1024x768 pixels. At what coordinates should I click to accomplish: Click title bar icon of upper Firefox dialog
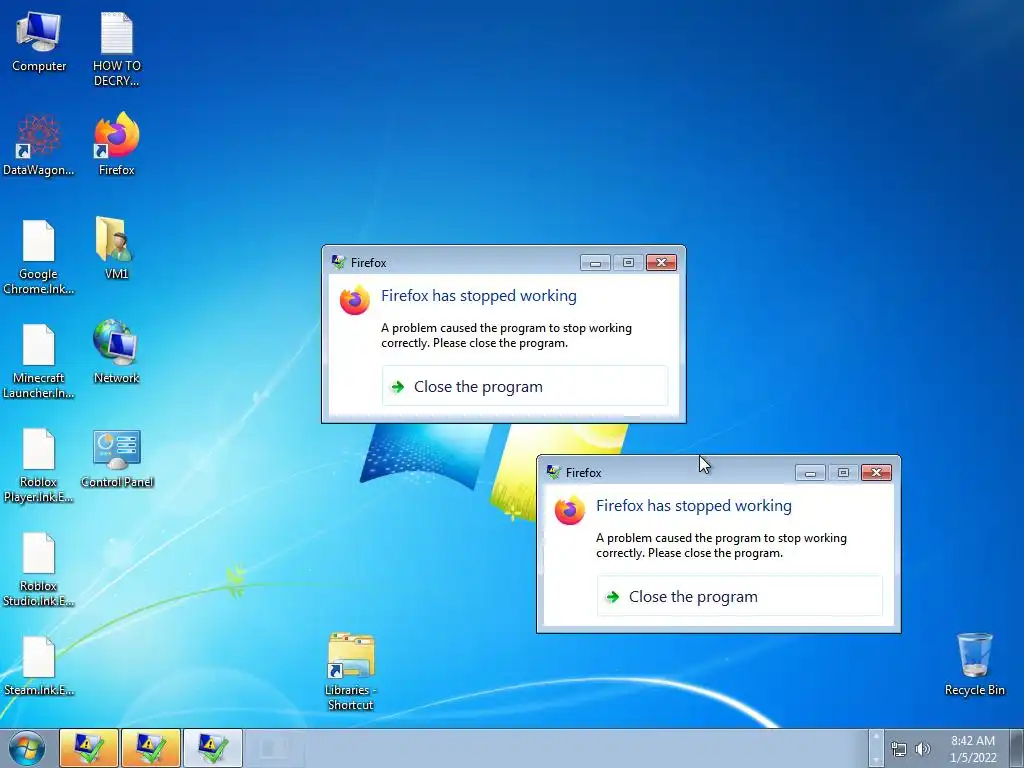click(338, 263)
